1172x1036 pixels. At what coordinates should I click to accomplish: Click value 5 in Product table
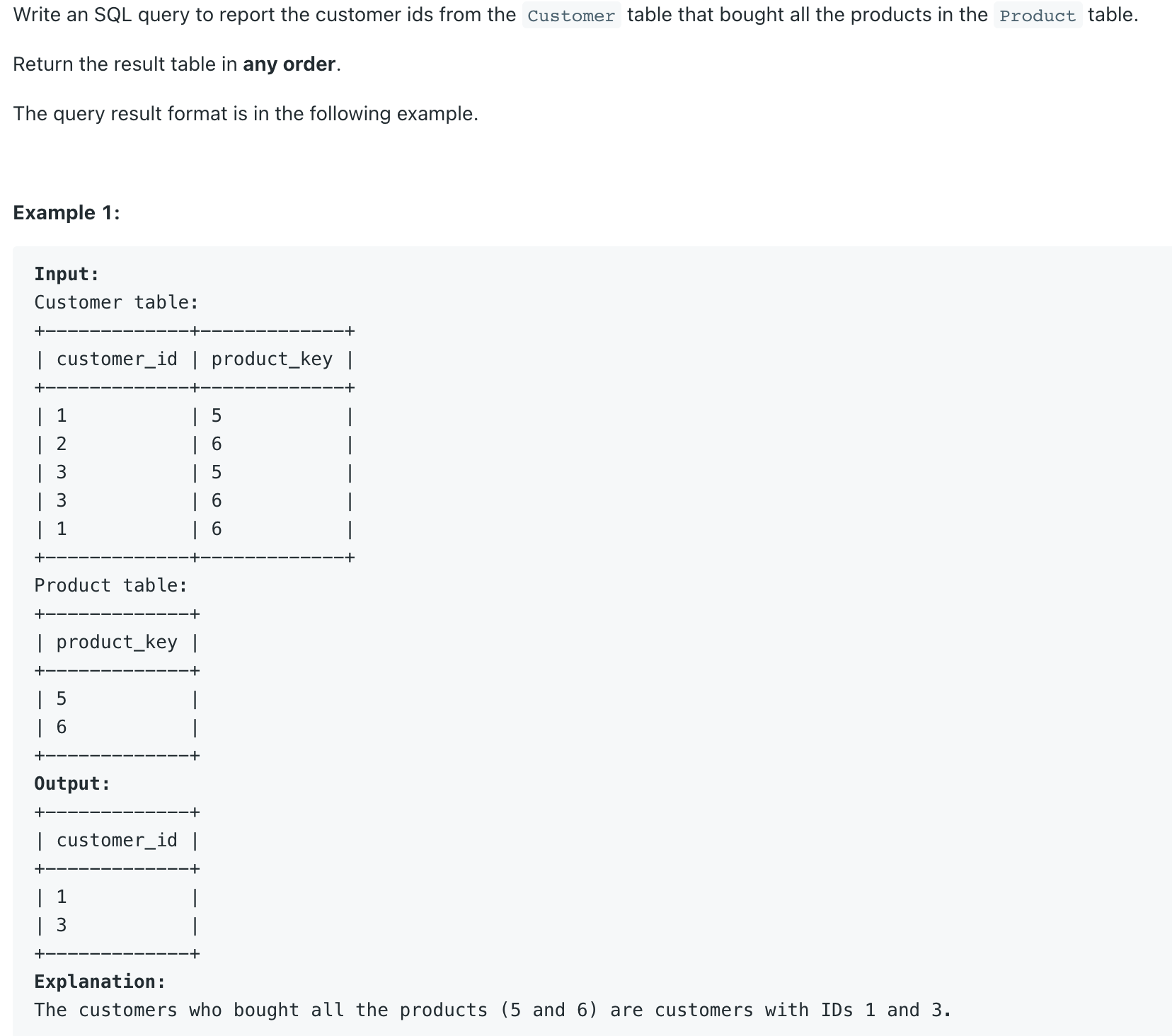62,698
